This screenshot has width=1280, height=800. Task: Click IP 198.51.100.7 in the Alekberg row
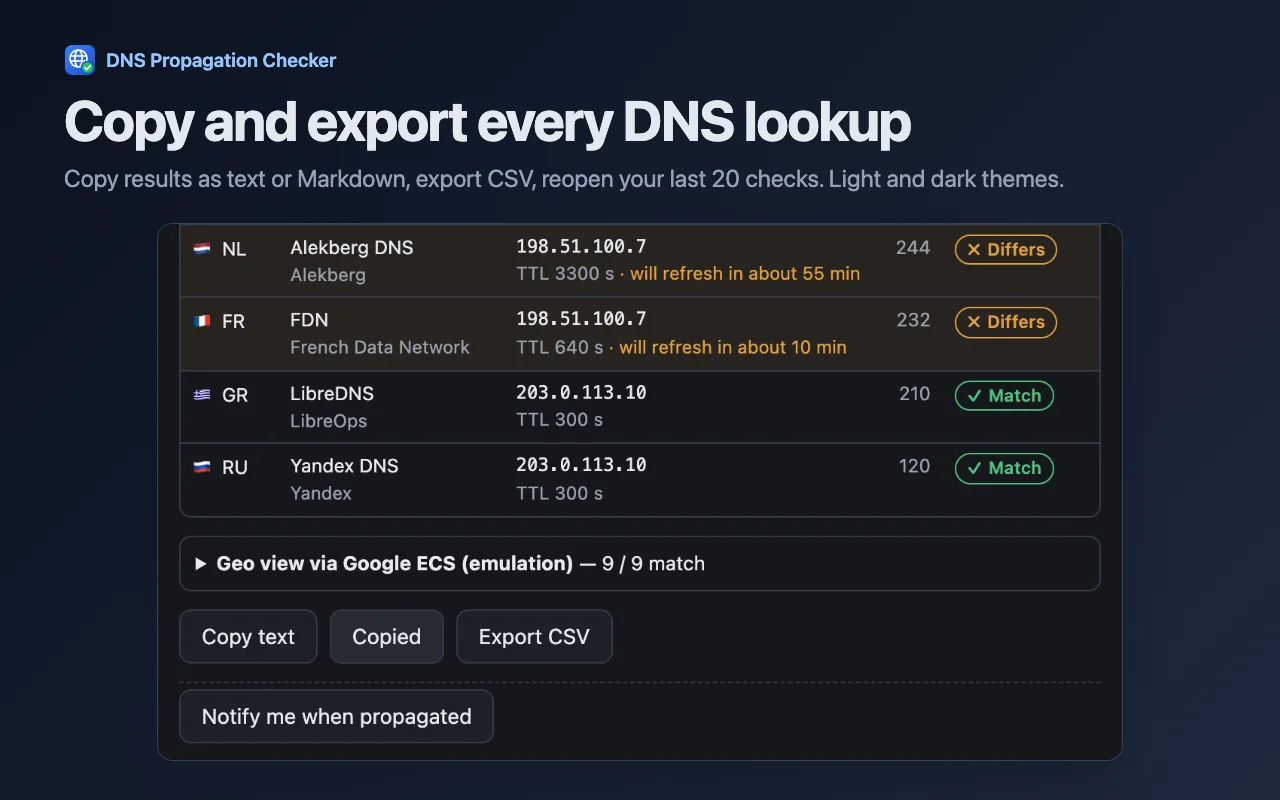tap(581, 246)
